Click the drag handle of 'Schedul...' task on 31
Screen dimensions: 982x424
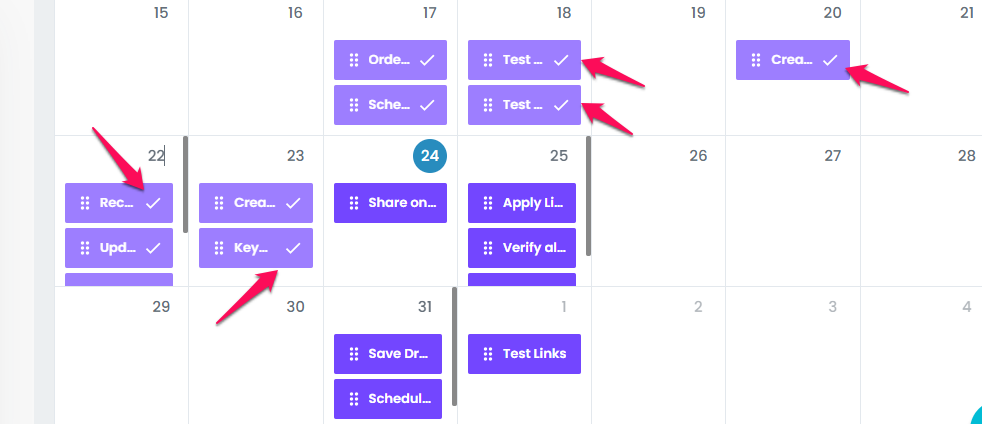tap(353, 399)
